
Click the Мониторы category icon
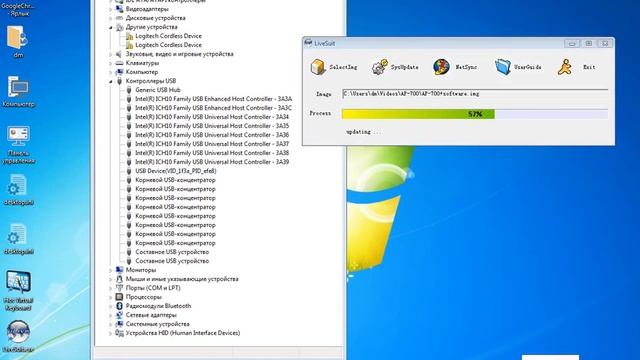pyautogui.click(x=119, y=270)
